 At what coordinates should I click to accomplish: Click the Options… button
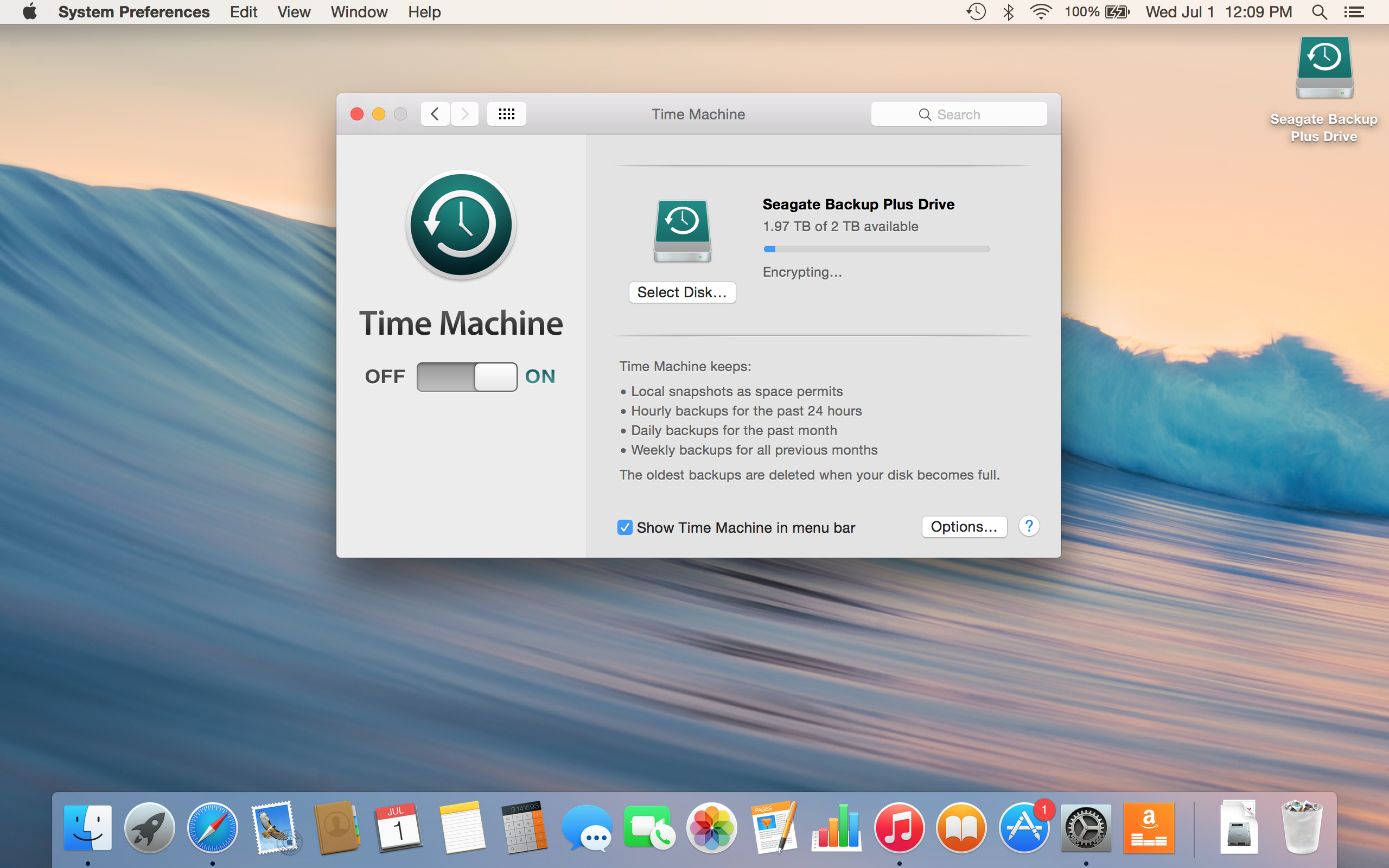pyautogui.click(x=964, y=526)
